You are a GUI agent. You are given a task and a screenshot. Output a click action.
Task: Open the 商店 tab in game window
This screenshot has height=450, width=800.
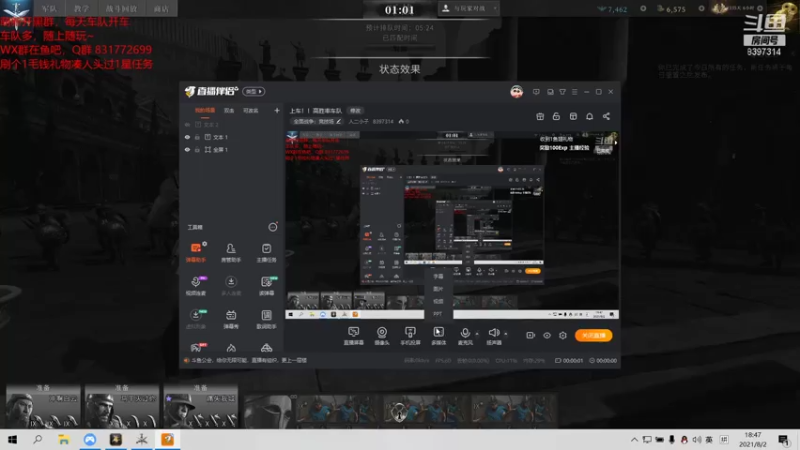point(161,8)
